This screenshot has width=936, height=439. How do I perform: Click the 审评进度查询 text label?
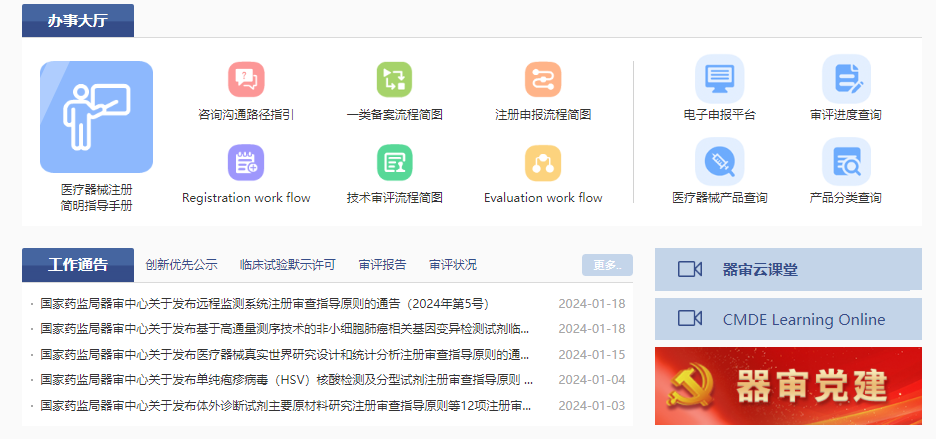pyautogui.click(x=846, y=115)
